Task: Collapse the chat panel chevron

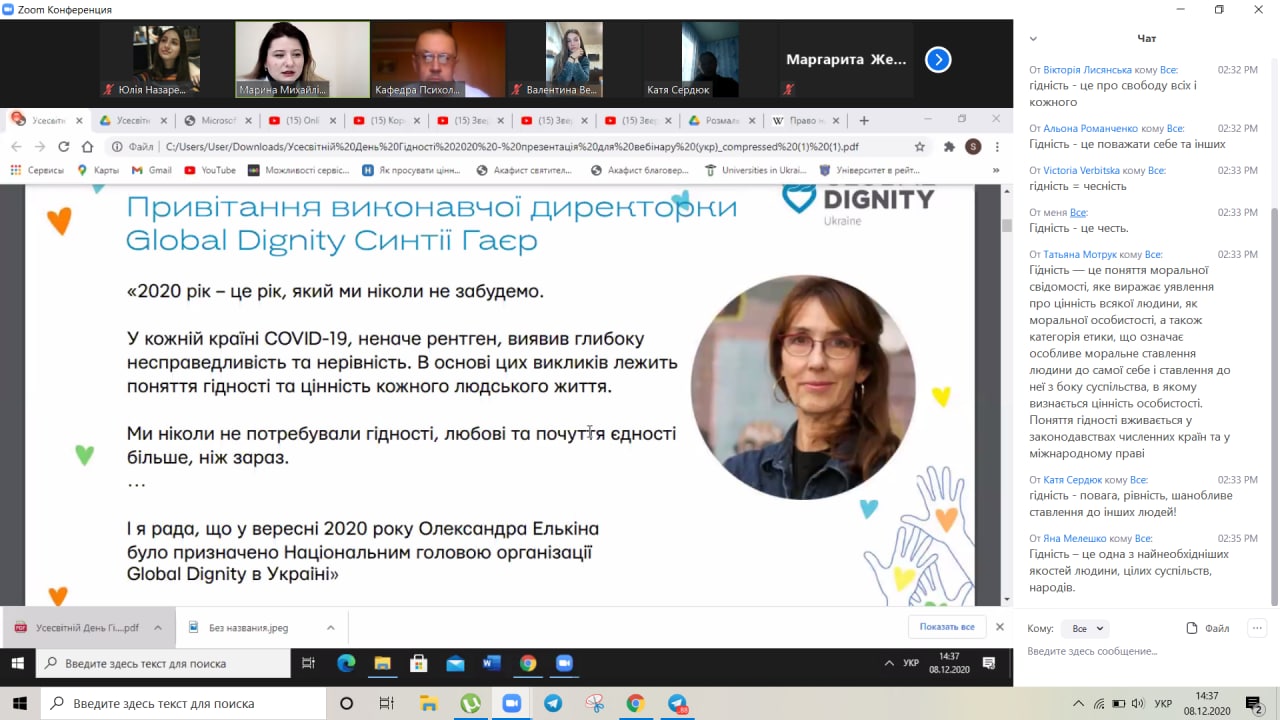Action: pyautogui.click(x=1033, y=39)
